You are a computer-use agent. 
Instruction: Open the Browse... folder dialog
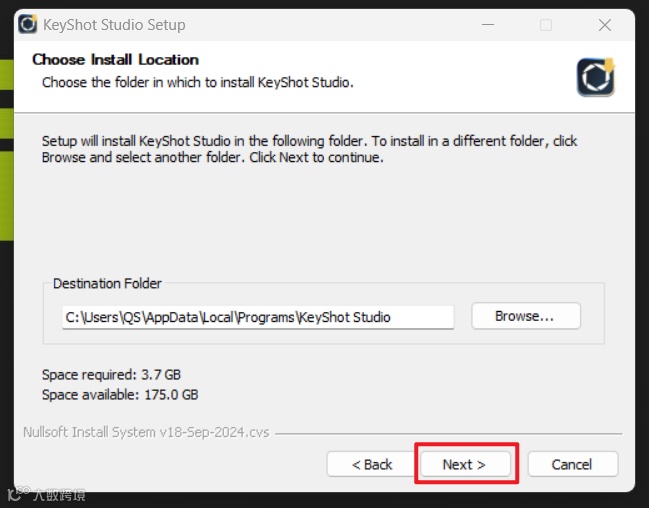point(526,316)
